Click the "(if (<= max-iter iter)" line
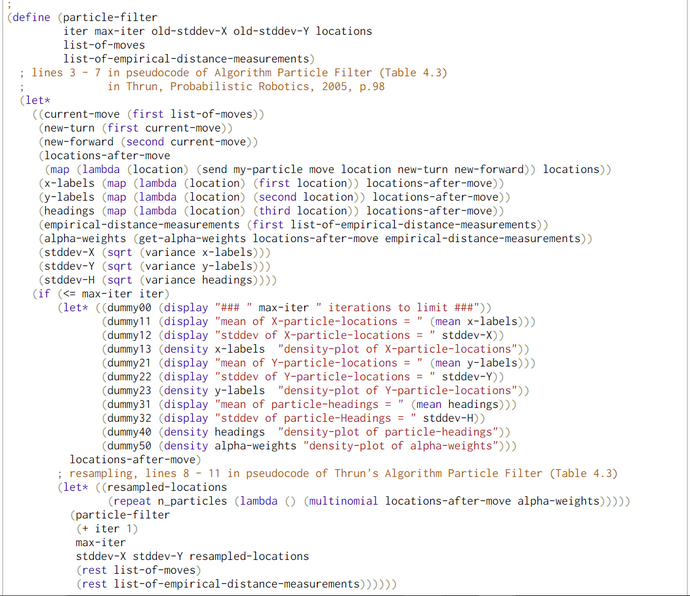The image size is (690, 596). click(x=101, y=294)
